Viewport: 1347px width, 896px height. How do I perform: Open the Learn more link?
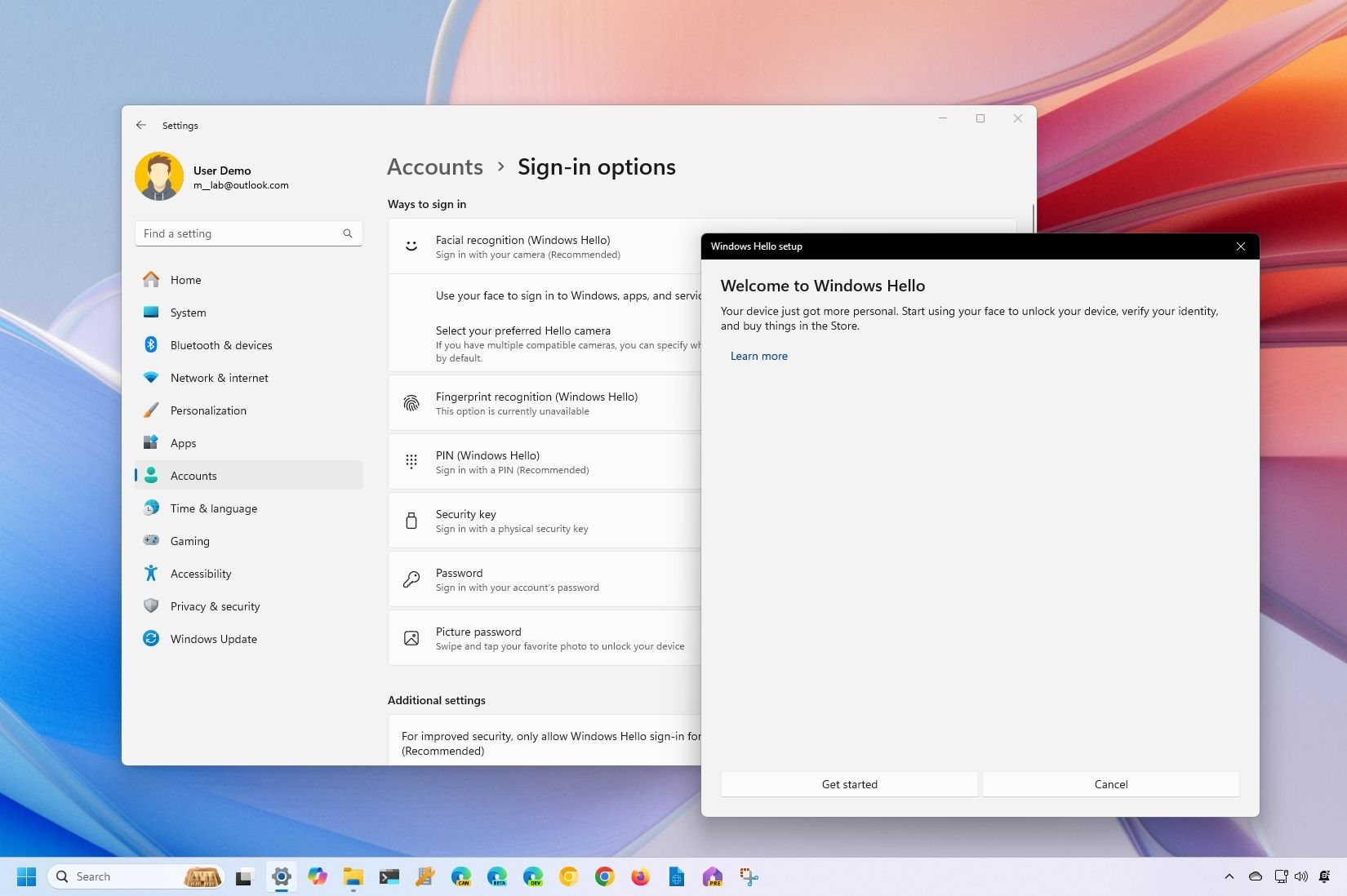pos(758,356)
